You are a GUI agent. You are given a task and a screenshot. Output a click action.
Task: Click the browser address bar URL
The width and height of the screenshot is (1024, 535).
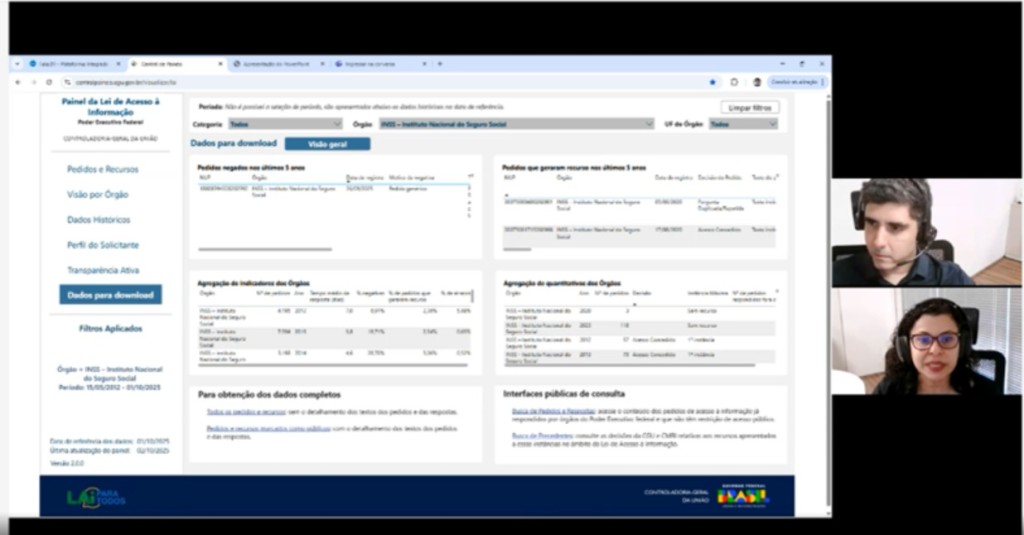tap(126, 82)
